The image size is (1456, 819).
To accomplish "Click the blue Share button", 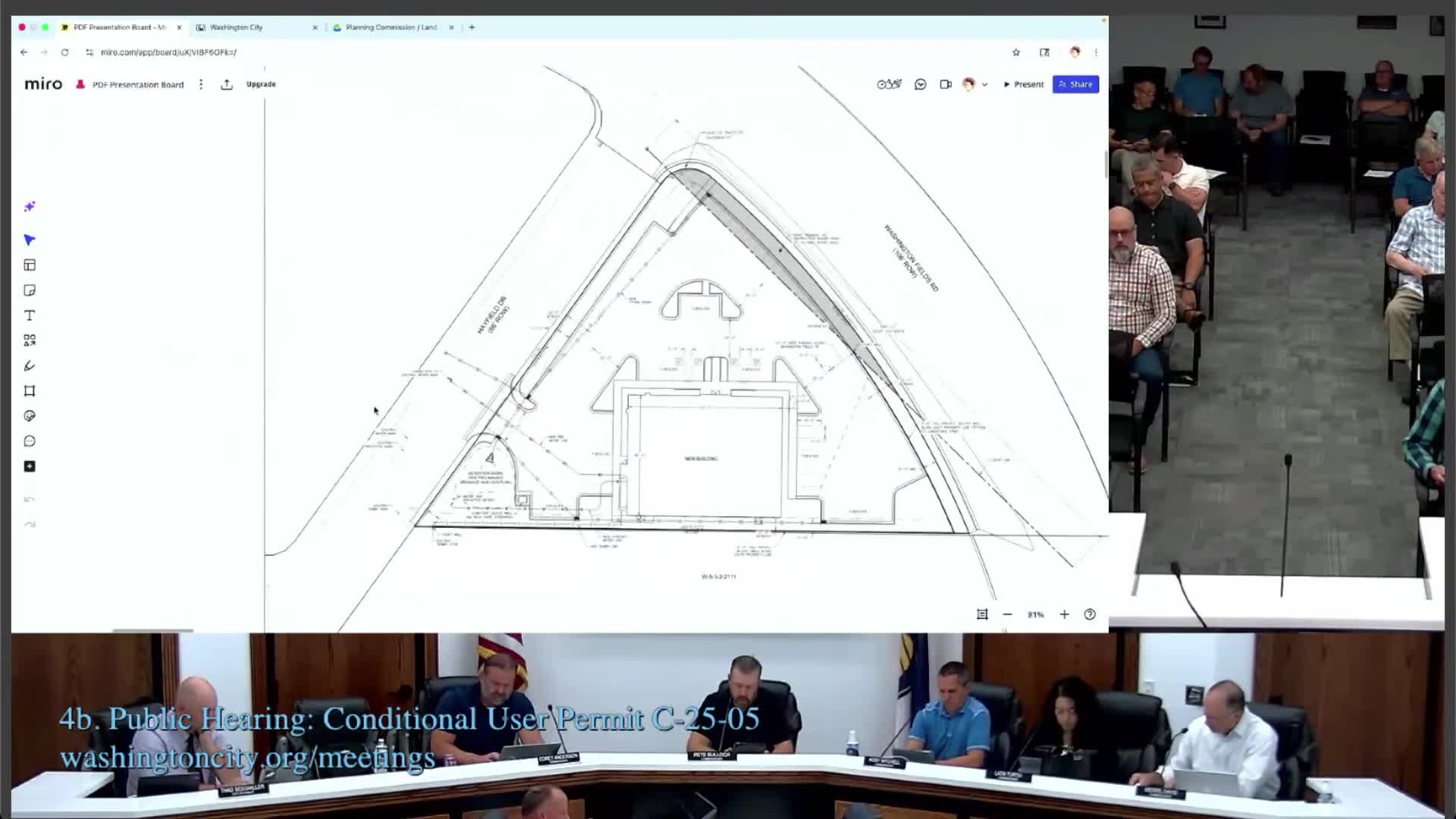I will (1075, 84).
